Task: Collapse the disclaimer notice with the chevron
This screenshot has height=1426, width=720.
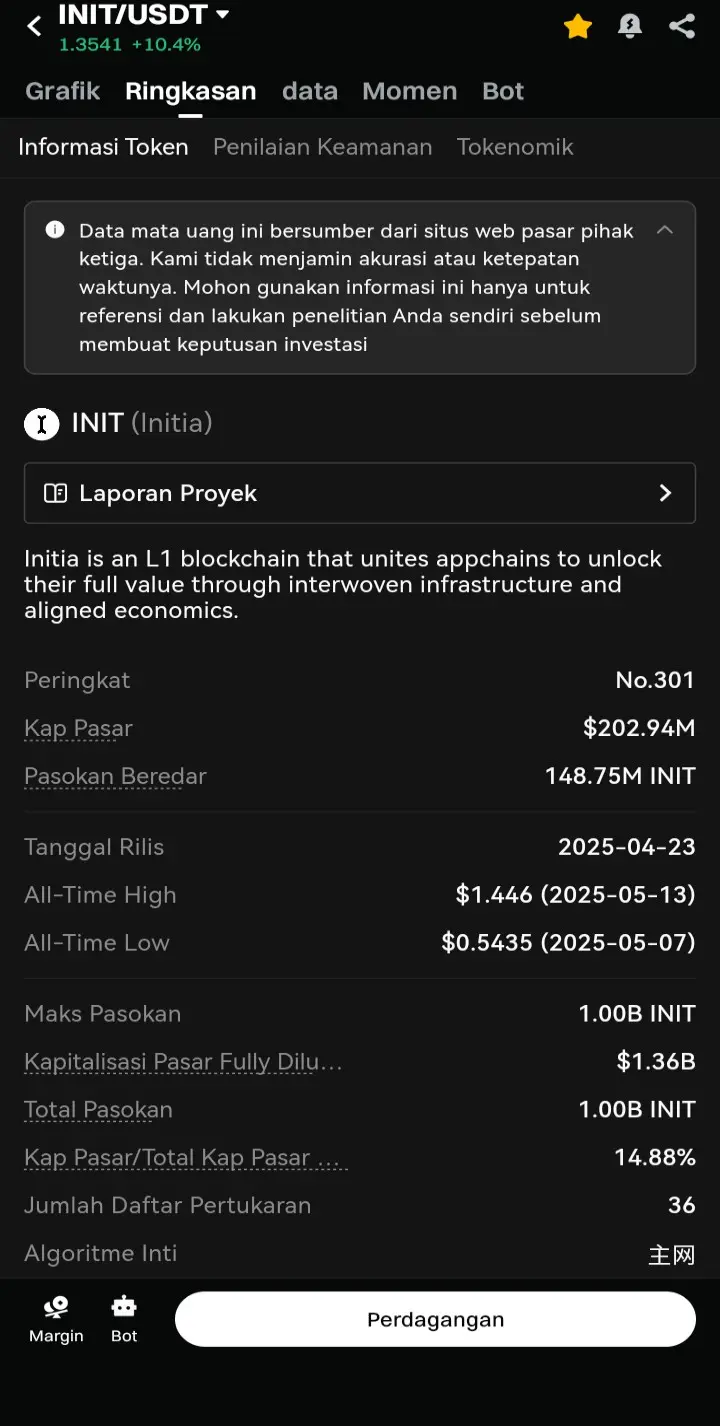Action: pos(665,230)
